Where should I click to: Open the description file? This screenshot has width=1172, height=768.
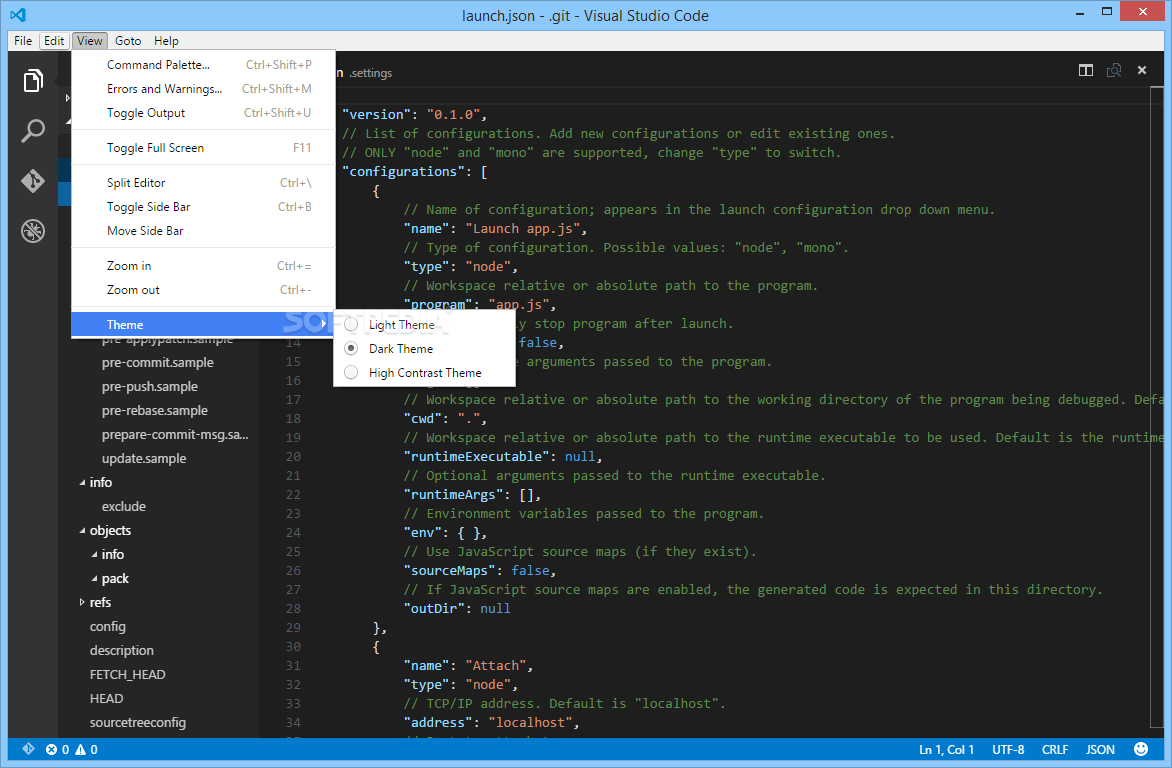122,651
